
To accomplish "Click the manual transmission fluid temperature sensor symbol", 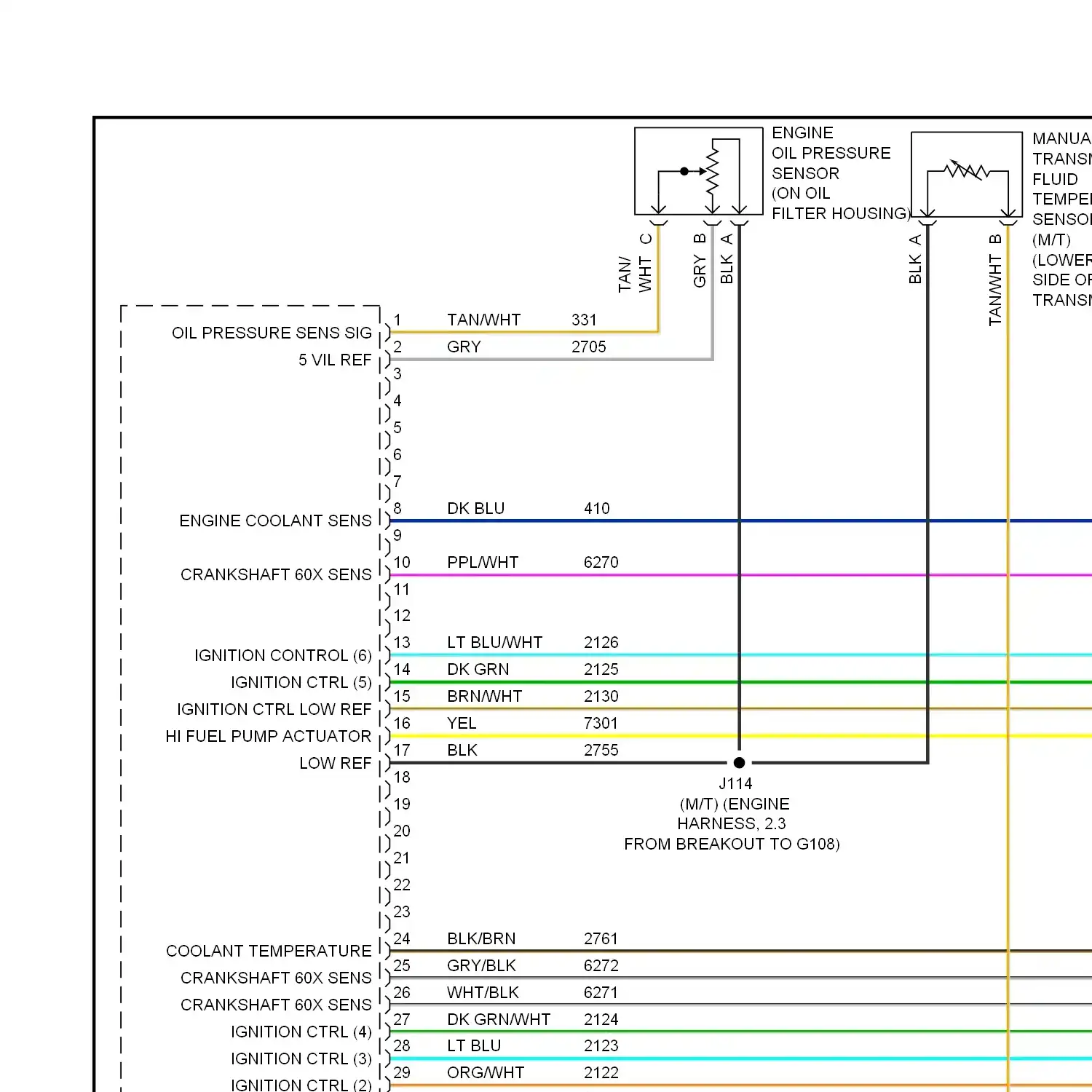I will tap(967, 175).
